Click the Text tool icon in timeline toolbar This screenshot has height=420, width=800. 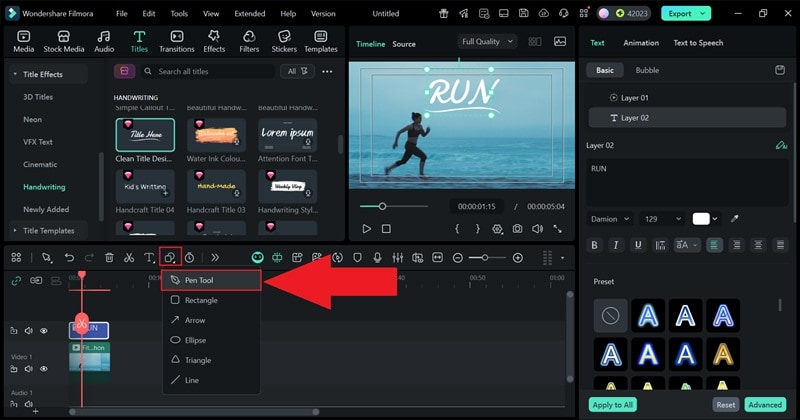149,258
